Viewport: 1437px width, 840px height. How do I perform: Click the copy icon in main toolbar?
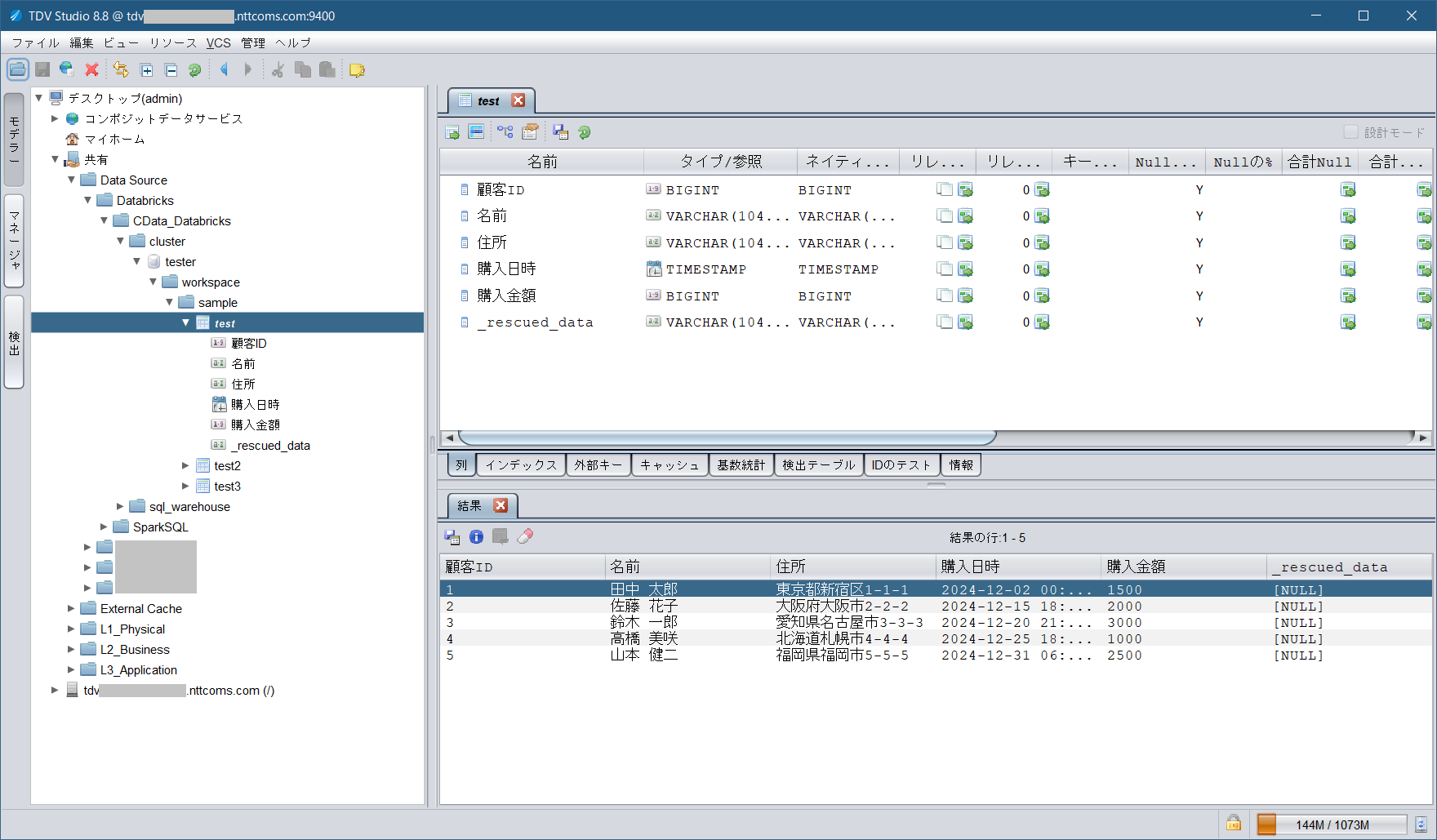(x=302, y=69)
